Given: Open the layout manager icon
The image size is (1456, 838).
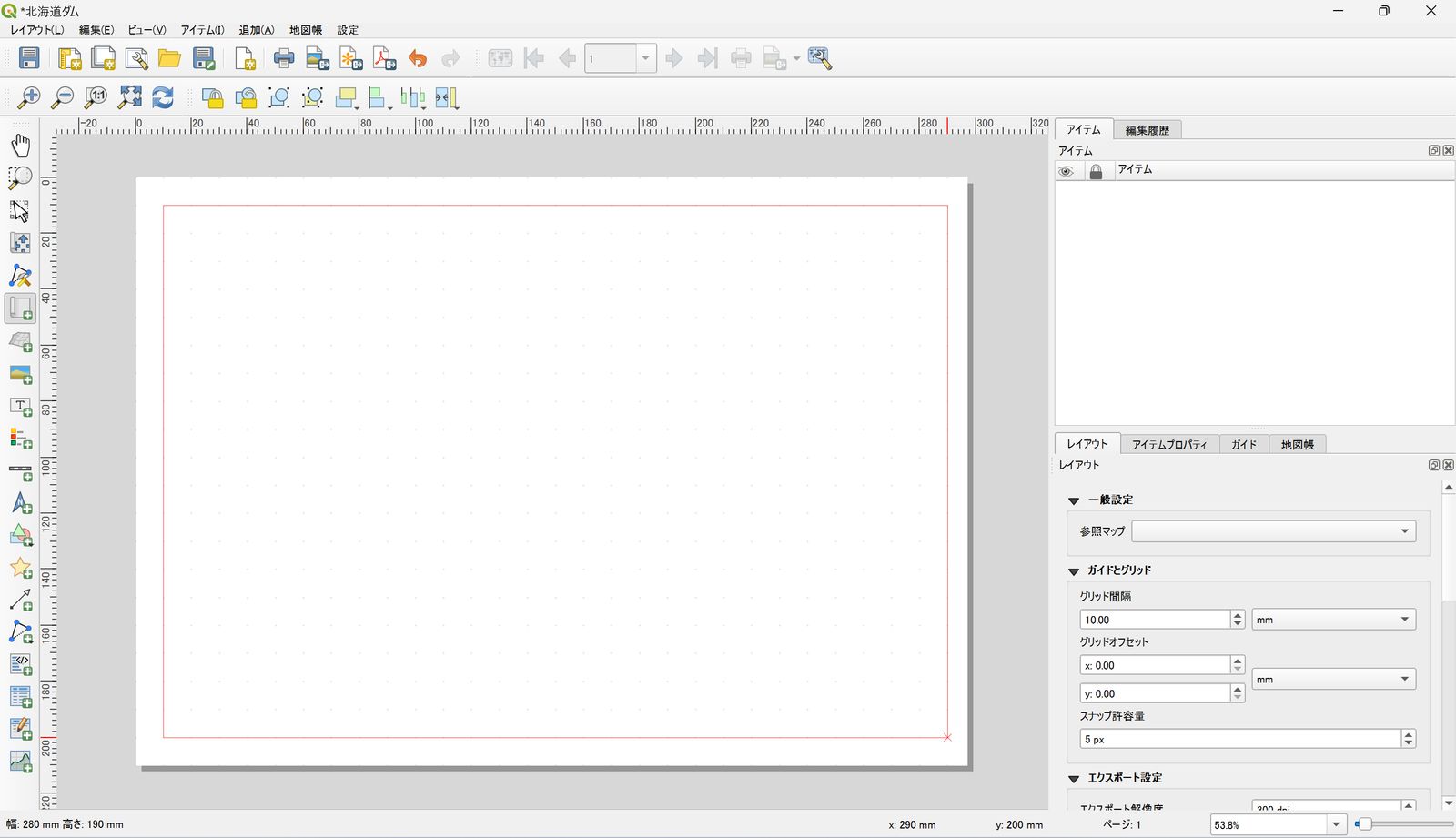Looking at the screenshot, I should pos(136,58).
